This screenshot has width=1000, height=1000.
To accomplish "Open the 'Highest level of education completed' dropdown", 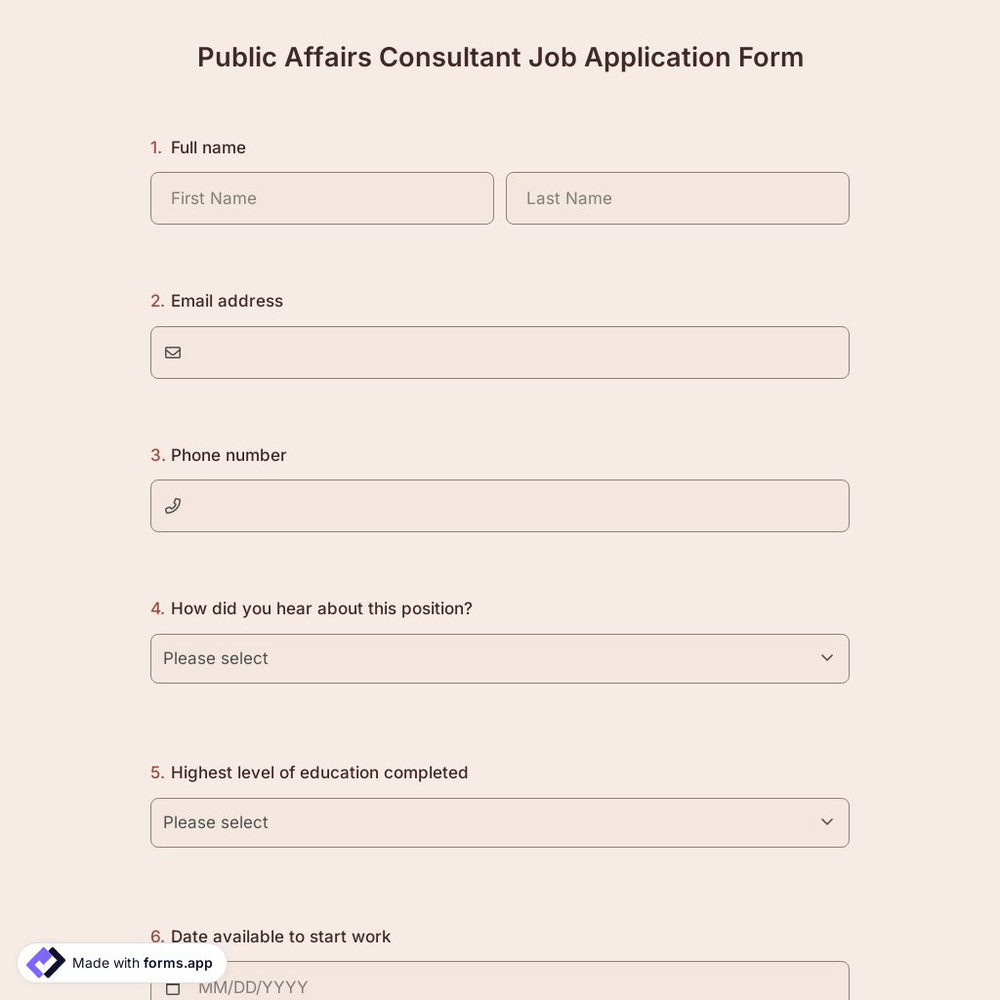I will pyautogui.click(x=500, y=822).
